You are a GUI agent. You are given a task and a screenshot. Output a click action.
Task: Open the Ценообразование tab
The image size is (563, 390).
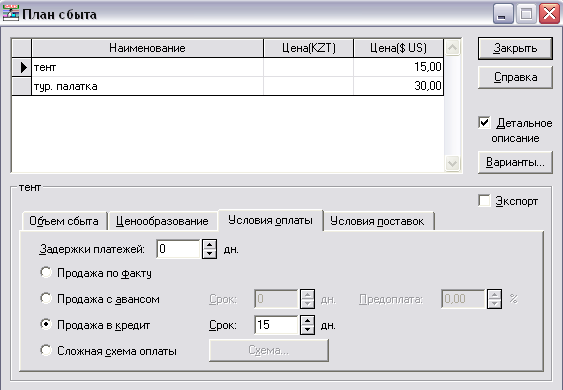pos(162,221)
